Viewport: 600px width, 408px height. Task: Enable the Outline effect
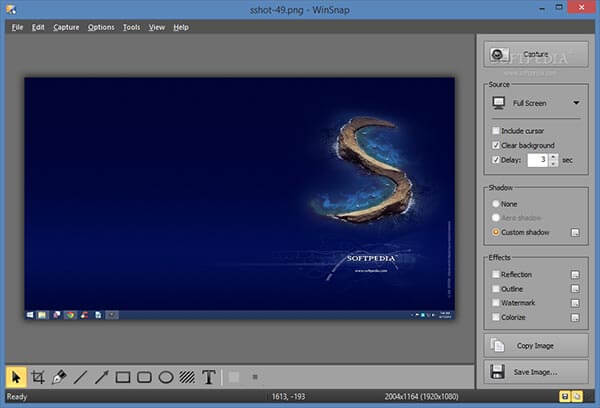[496, 289]
